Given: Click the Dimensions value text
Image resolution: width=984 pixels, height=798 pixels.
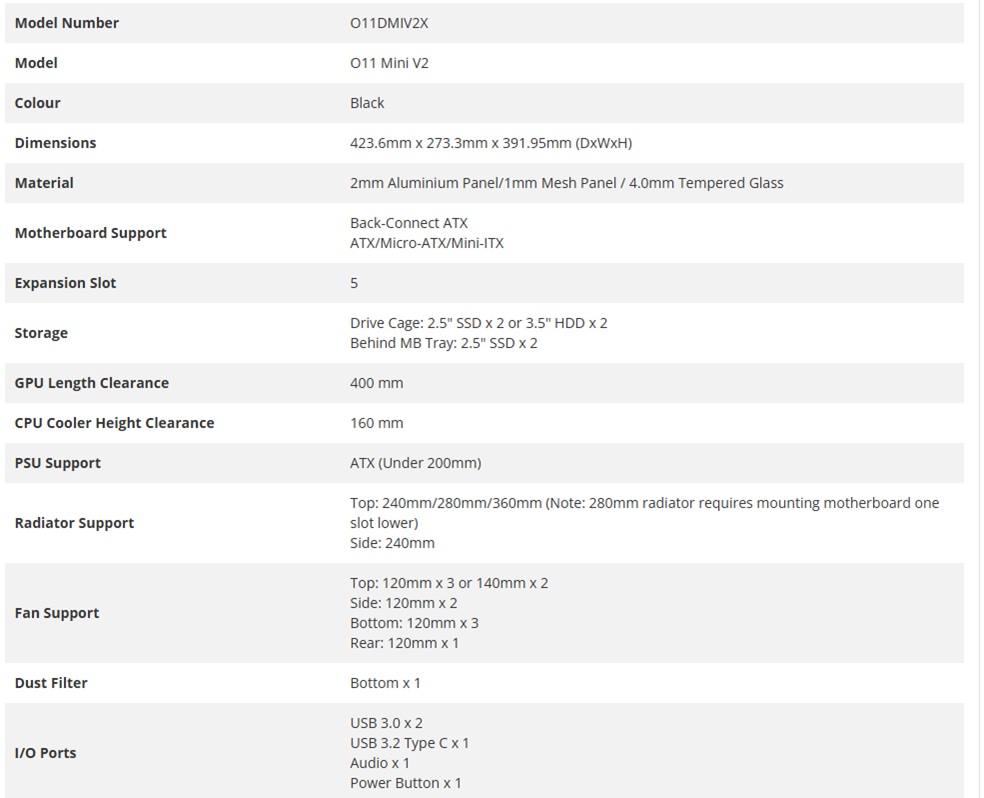Looking at the screenshot, I should (x=490, y=143).
